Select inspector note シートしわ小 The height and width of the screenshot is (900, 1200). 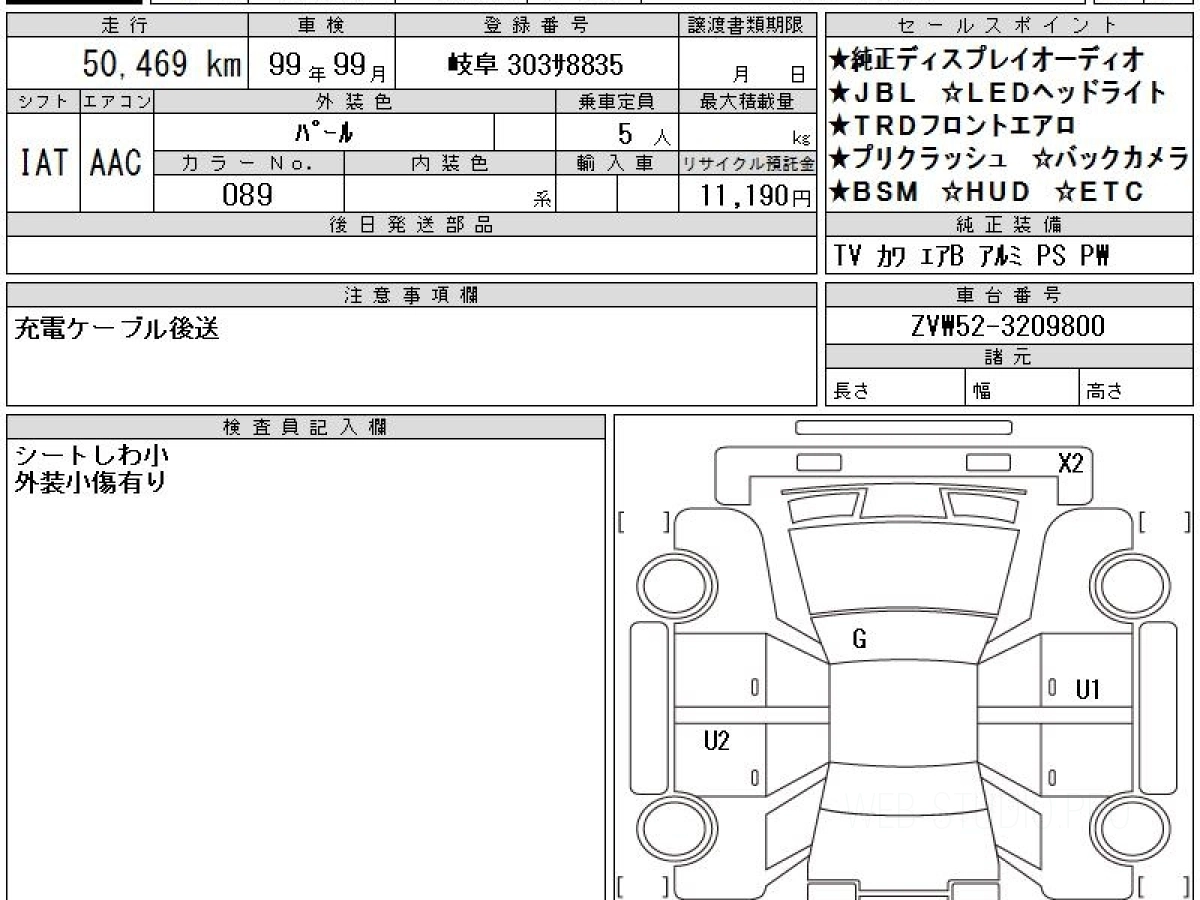tap(92, 455)
